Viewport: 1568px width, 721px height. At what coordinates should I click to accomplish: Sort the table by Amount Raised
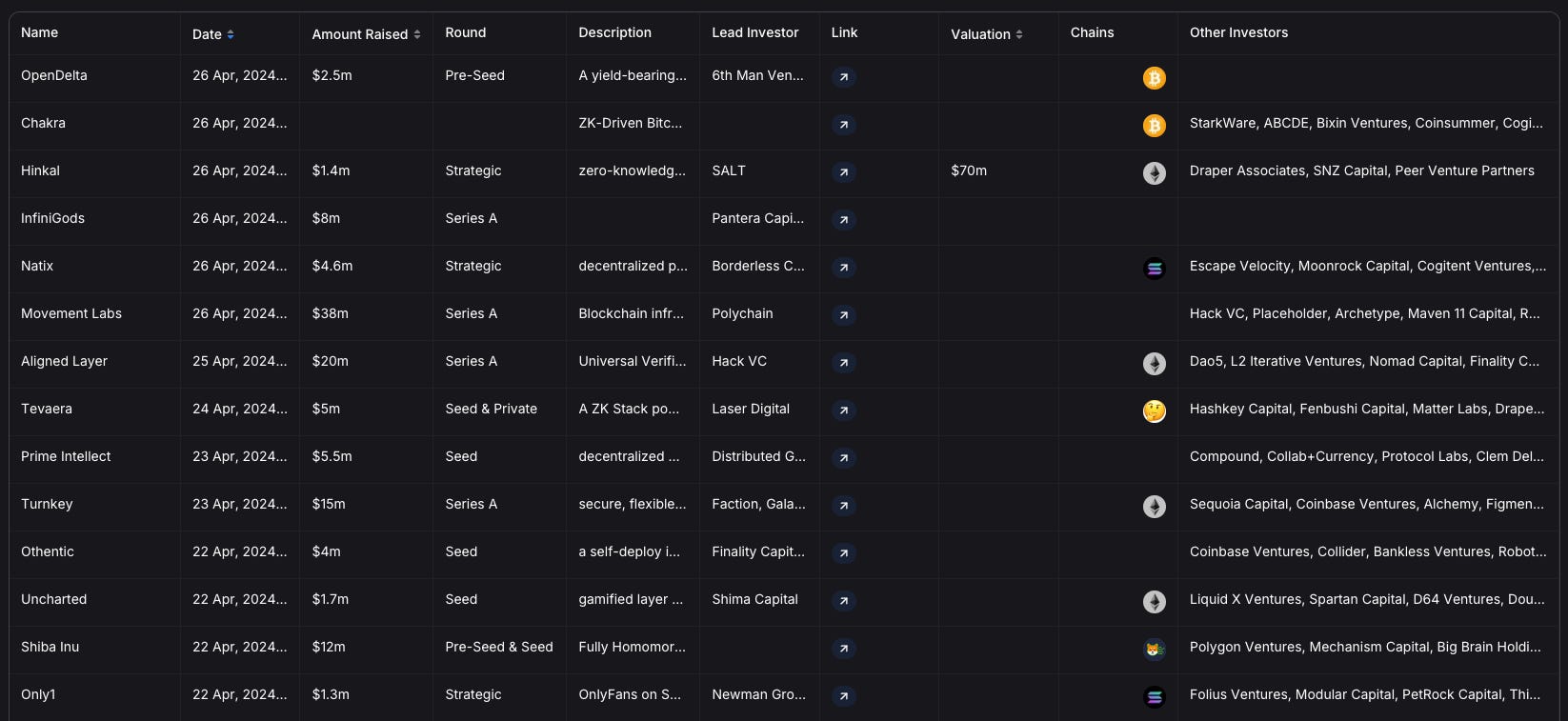coord(416,34)
